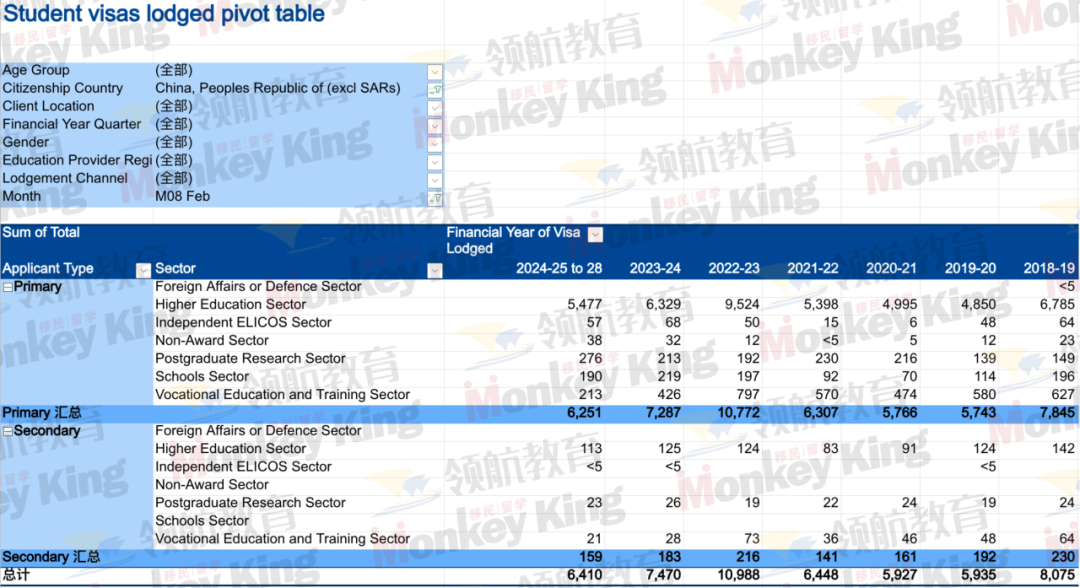Image resolution: width=1080 pixels, height=588 pixels.
Task: Click the cell showing 276
Action: click(590, 359)
